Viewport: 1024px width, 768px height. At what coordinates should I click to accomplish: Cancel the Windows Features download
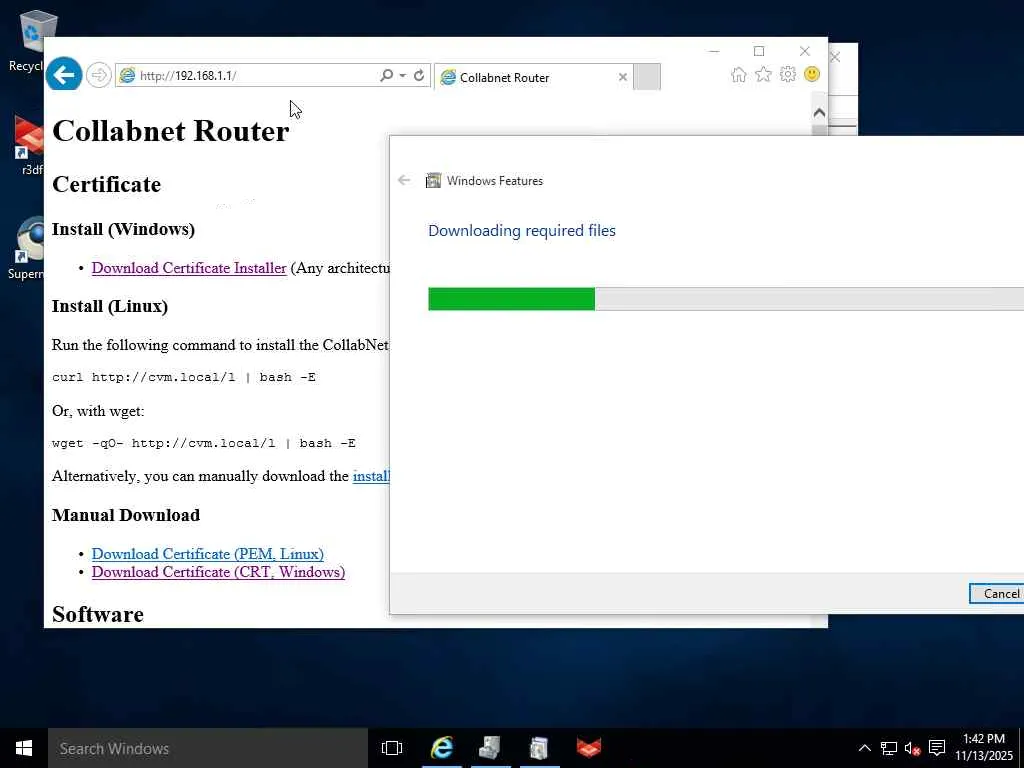[x=999, y=593]
